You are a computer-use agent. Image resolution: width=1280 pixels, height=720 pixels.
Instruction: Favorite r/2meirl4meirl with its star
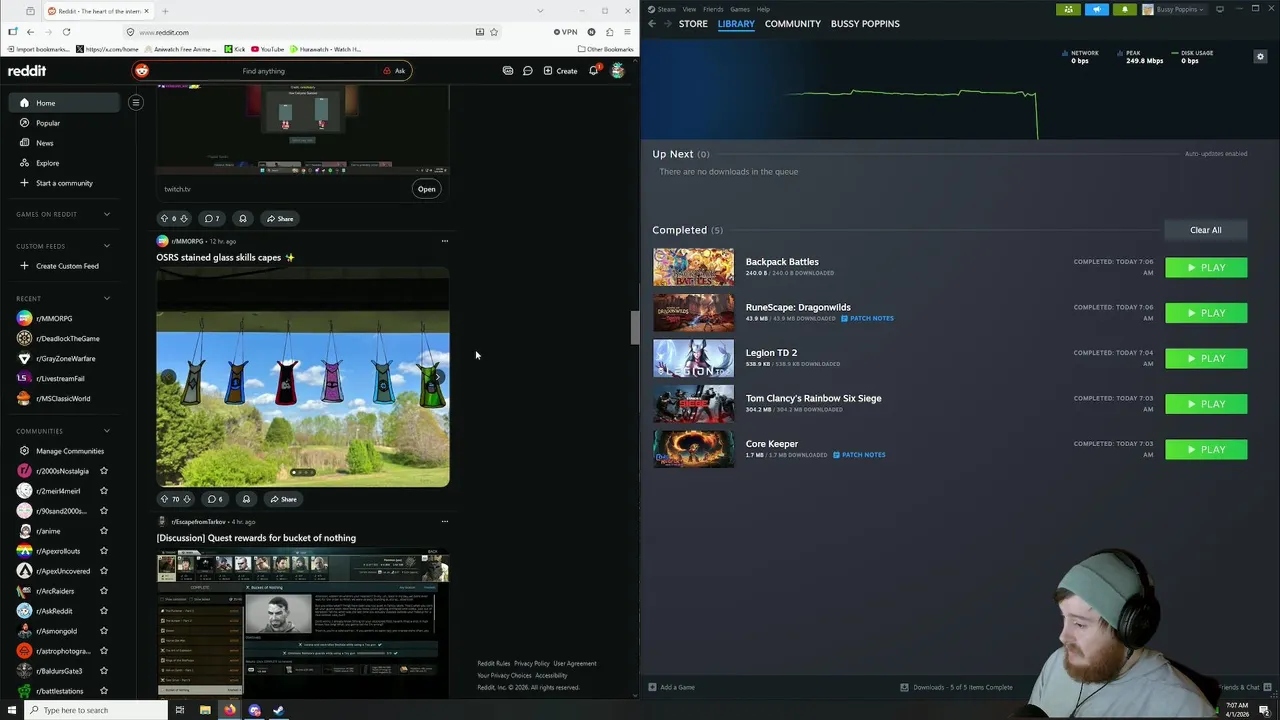104,491
